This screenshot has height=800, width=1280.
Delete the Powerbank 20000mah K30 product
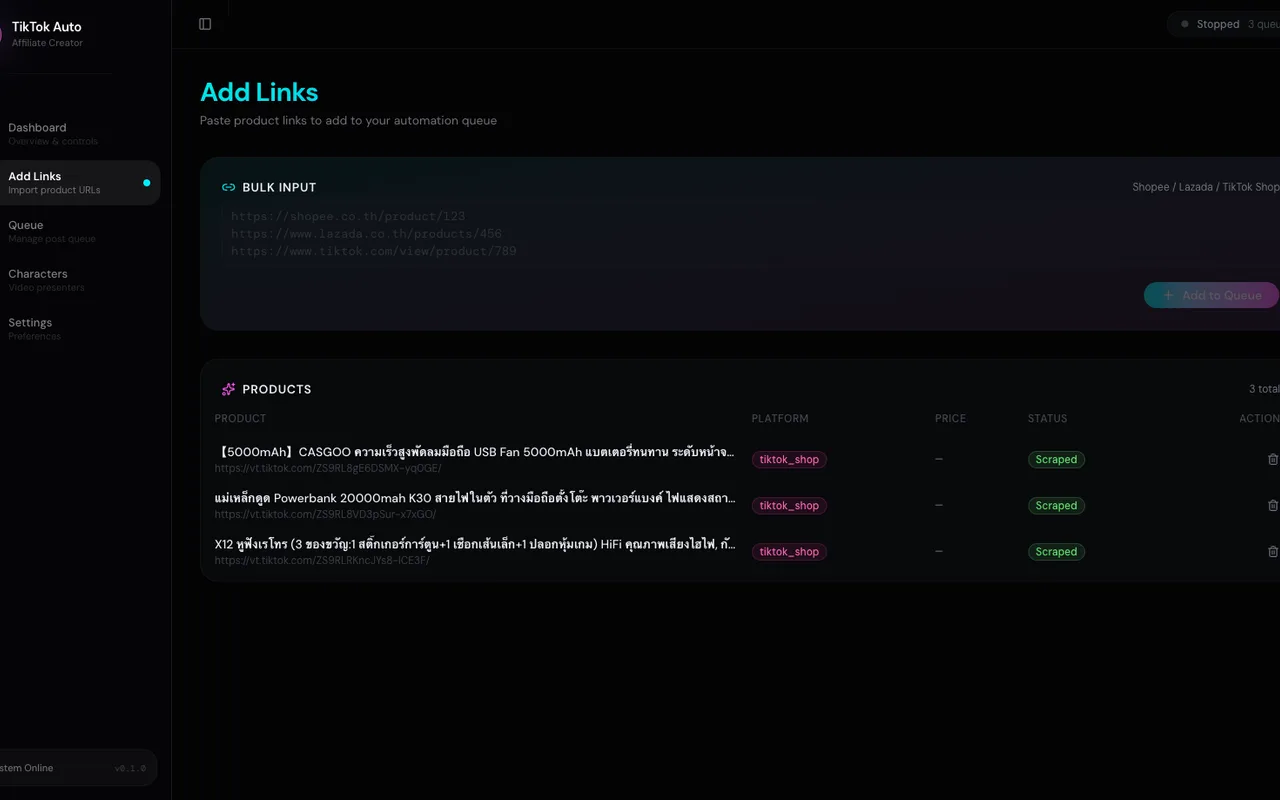[x=1272, y=505]
